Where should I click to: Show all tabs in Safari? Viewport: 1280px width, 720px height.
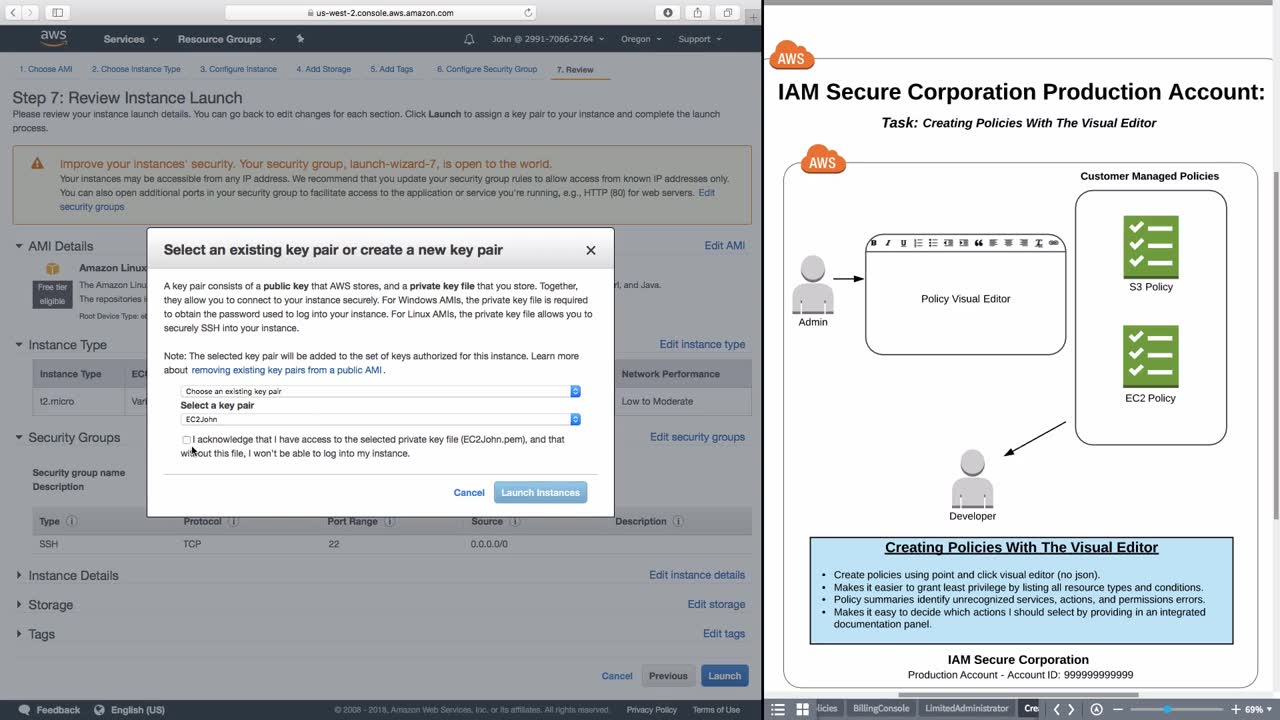pos(728,13)
